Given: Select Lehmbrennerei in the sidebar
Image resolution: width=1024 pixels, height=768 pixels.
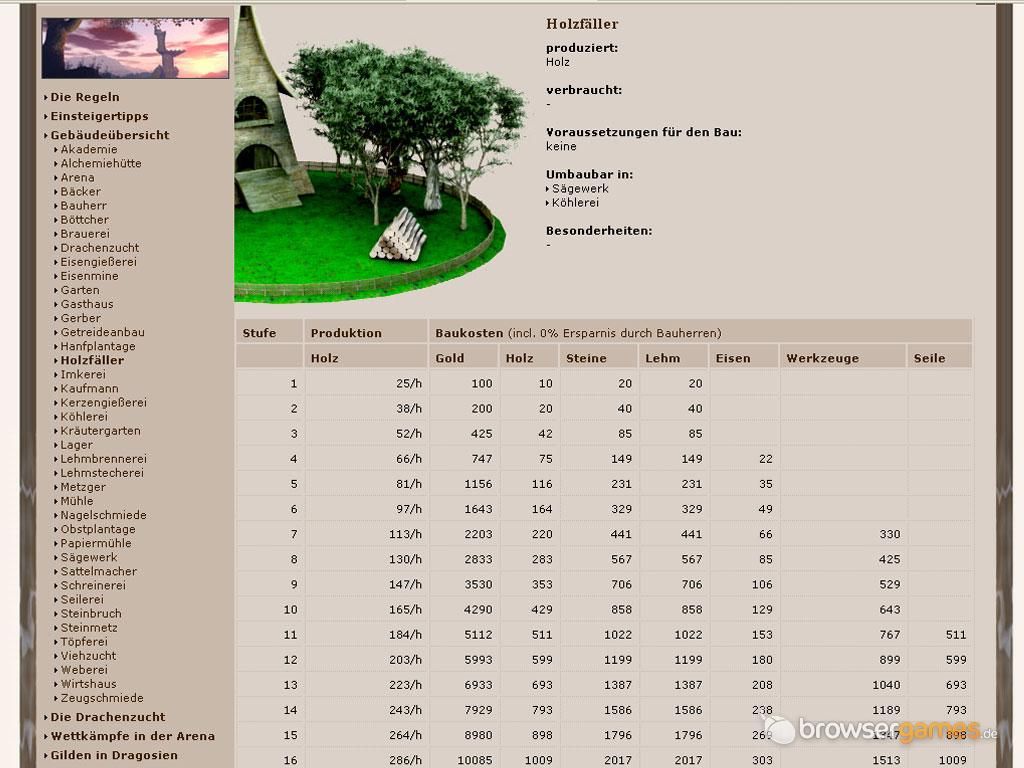Looking at the screenshot, I should pyautogui.click(x=103, y=459).
